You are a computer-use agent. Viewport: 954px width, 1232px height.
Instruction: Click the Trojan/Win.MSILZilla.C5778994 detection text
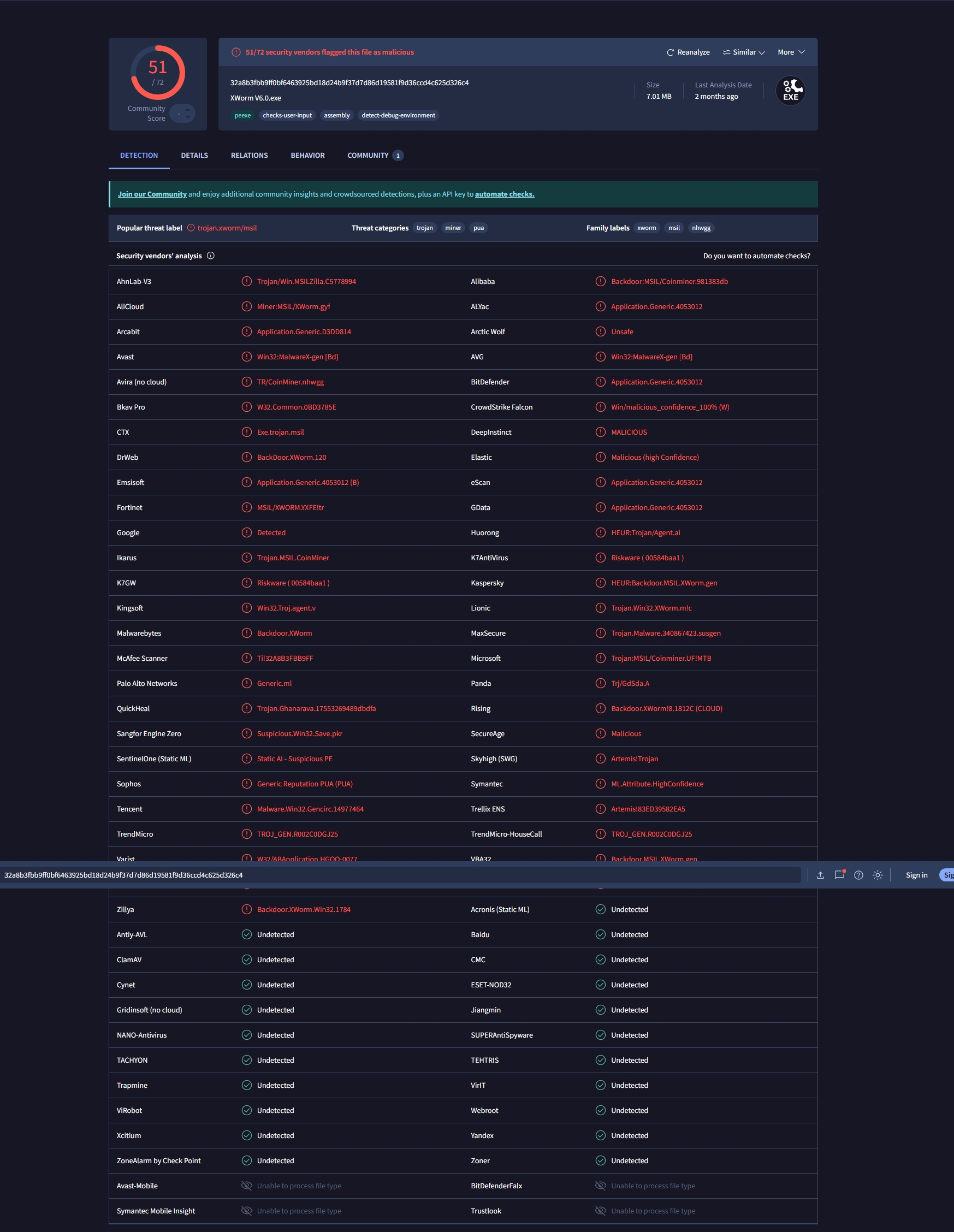[306, 281]
